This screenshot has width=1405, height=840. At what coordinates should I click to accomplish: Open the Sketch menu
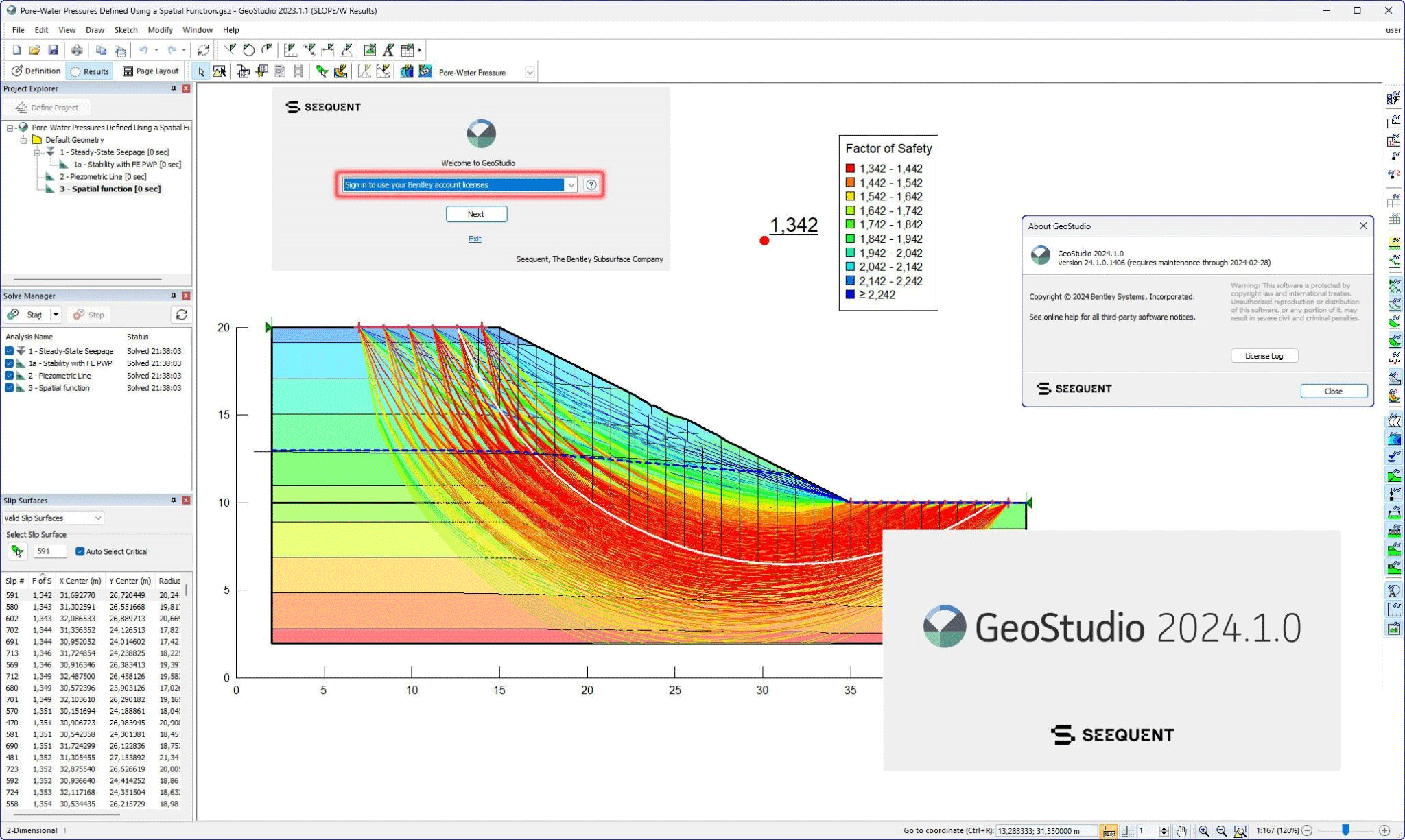click(x=126, y=30)
